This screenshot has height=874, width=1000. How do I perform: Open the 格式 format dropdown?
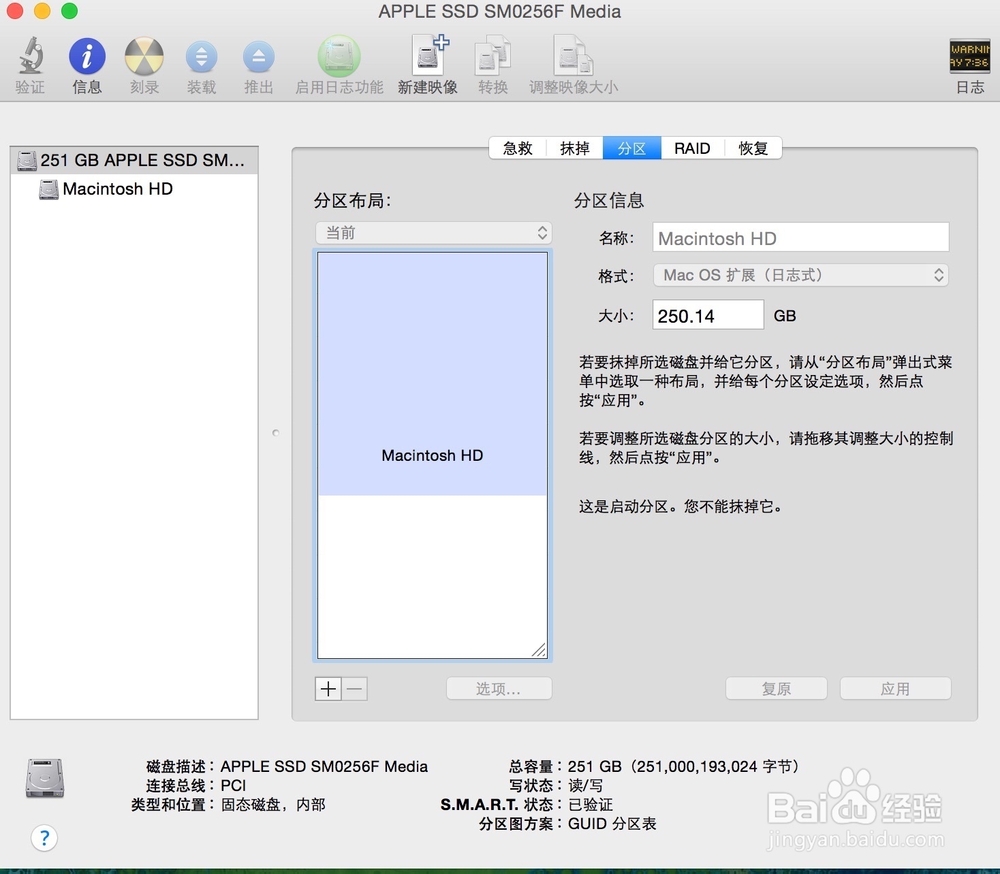click(800, 274)
